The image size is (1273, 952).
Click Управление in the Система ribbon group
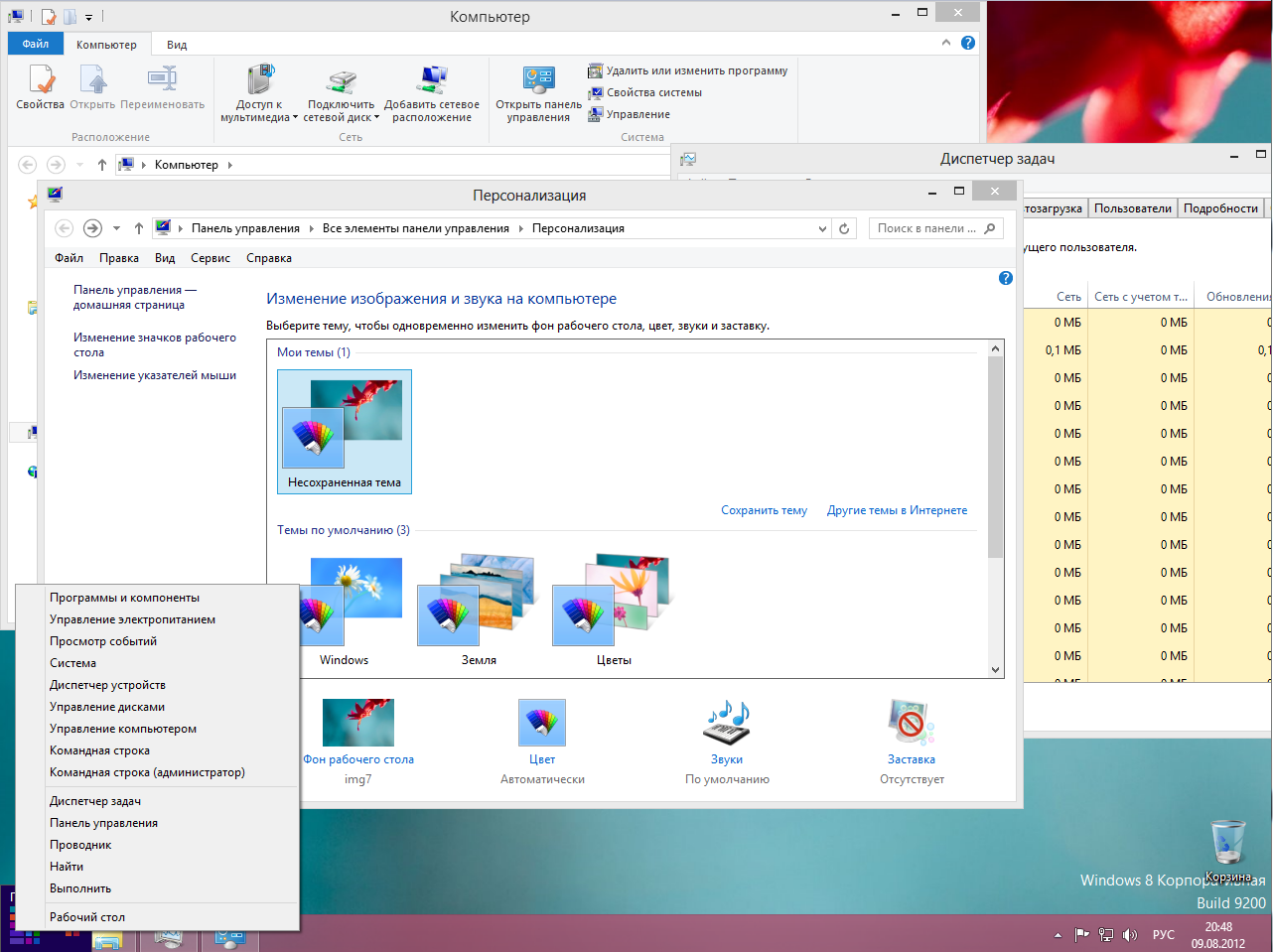[x=630, y=114]
